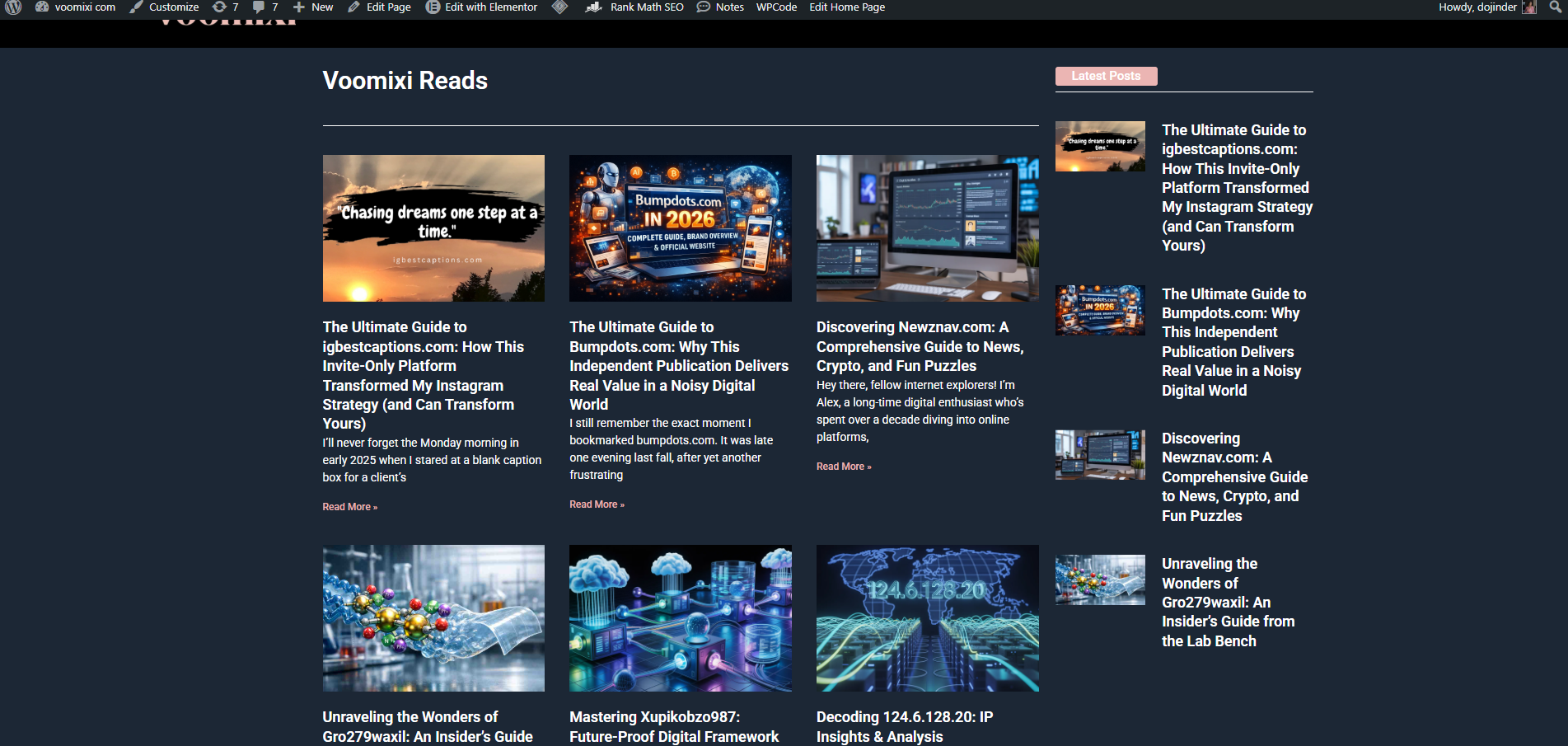The height and width of the screenshot is (746, 1568).
Task: Open the WPCode admin bar item
Action: point(776,7)
